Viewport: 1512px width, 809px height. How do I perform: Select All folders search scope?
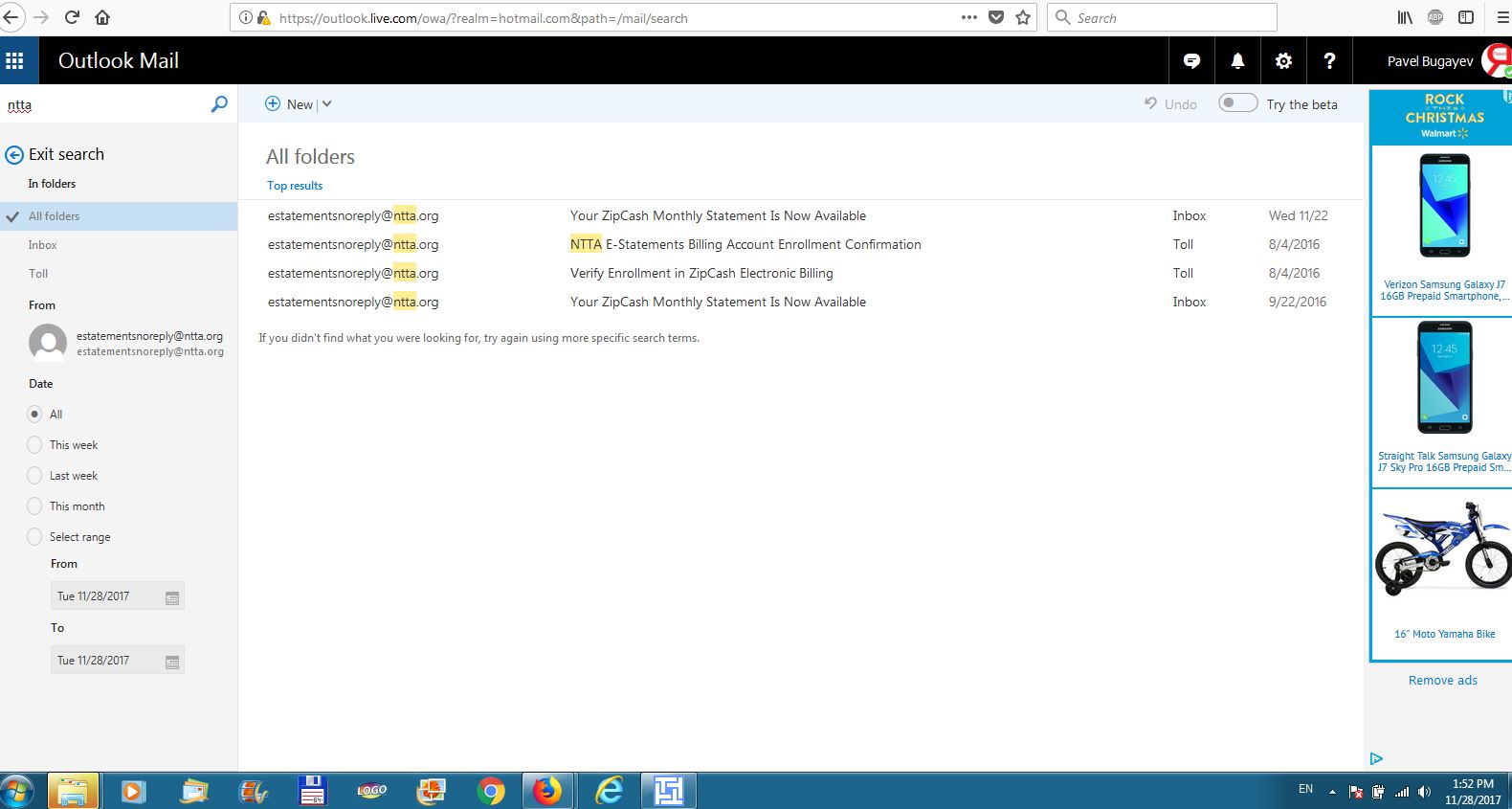click(119, 216)
